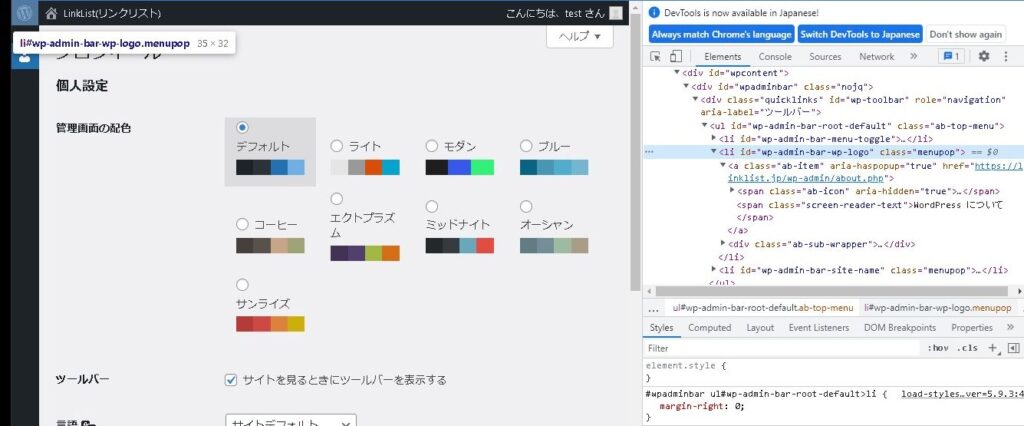Open DevTools settings gear
1024x426 pixels.
tap(983, 57)
